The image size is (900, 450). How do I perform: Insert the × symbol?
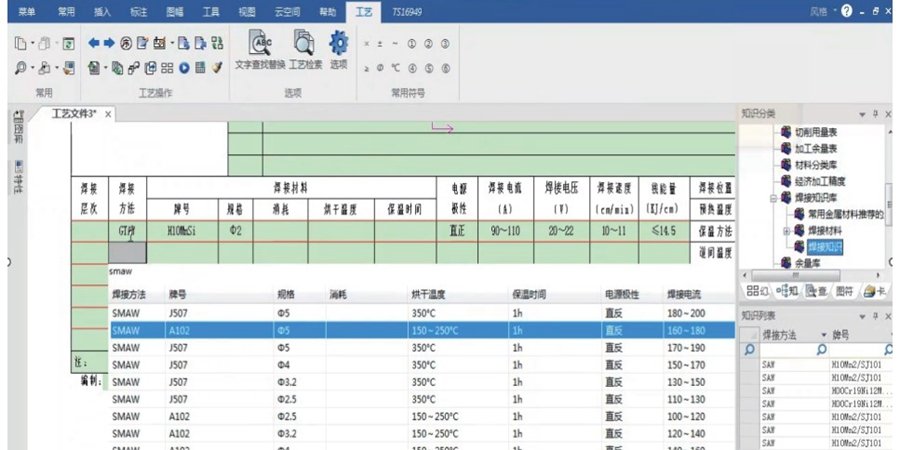[x=367, y=44]
